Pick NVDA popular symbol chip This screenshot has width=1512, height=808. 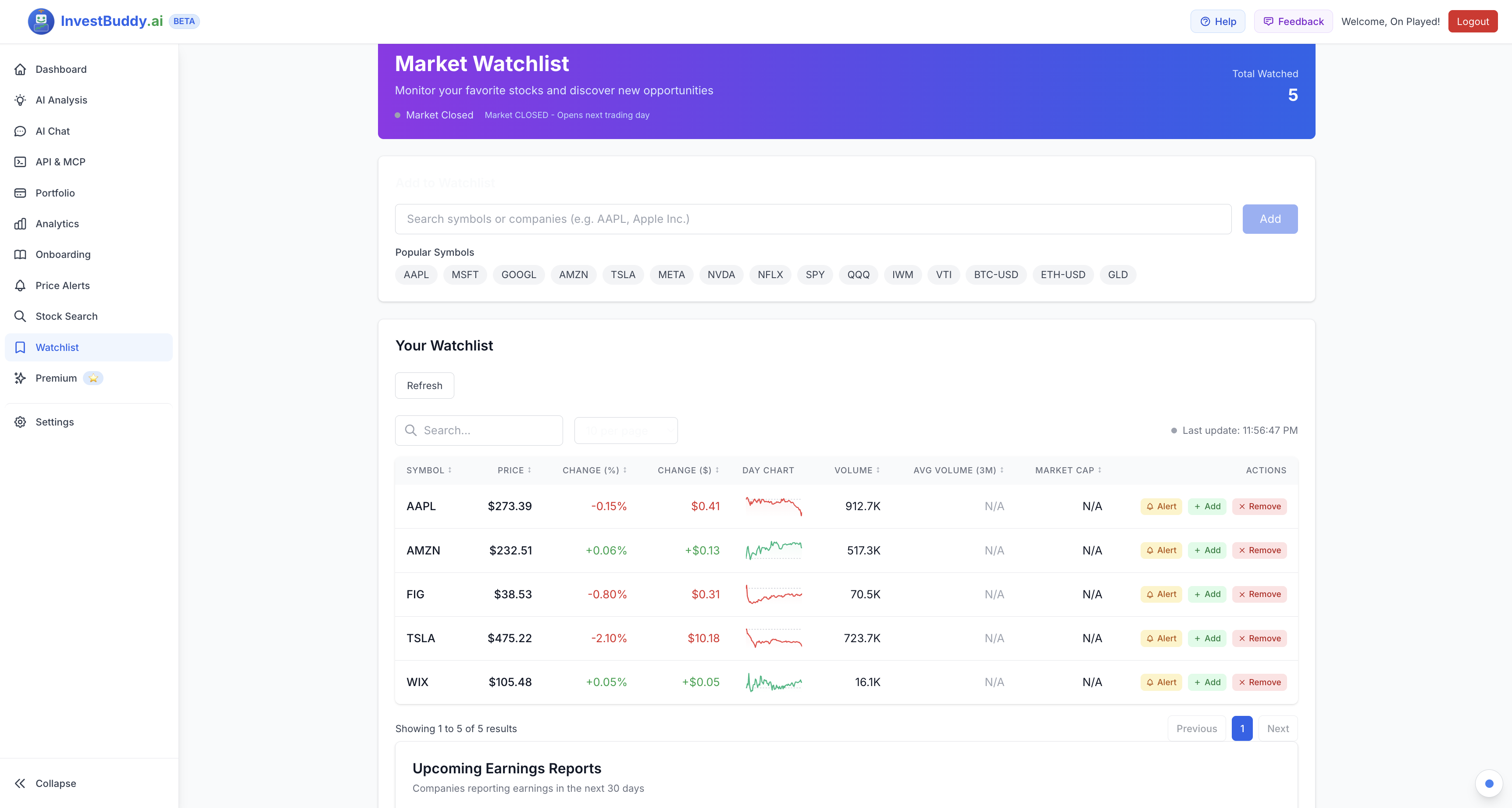tap(721, 275)
